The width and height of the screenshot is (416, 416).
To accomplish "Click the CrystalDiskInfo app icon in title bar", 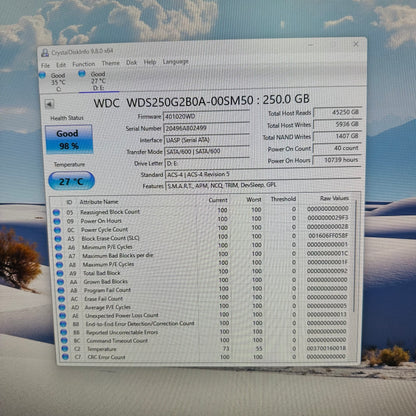I will pyautogui.click(x=45, y=53).
